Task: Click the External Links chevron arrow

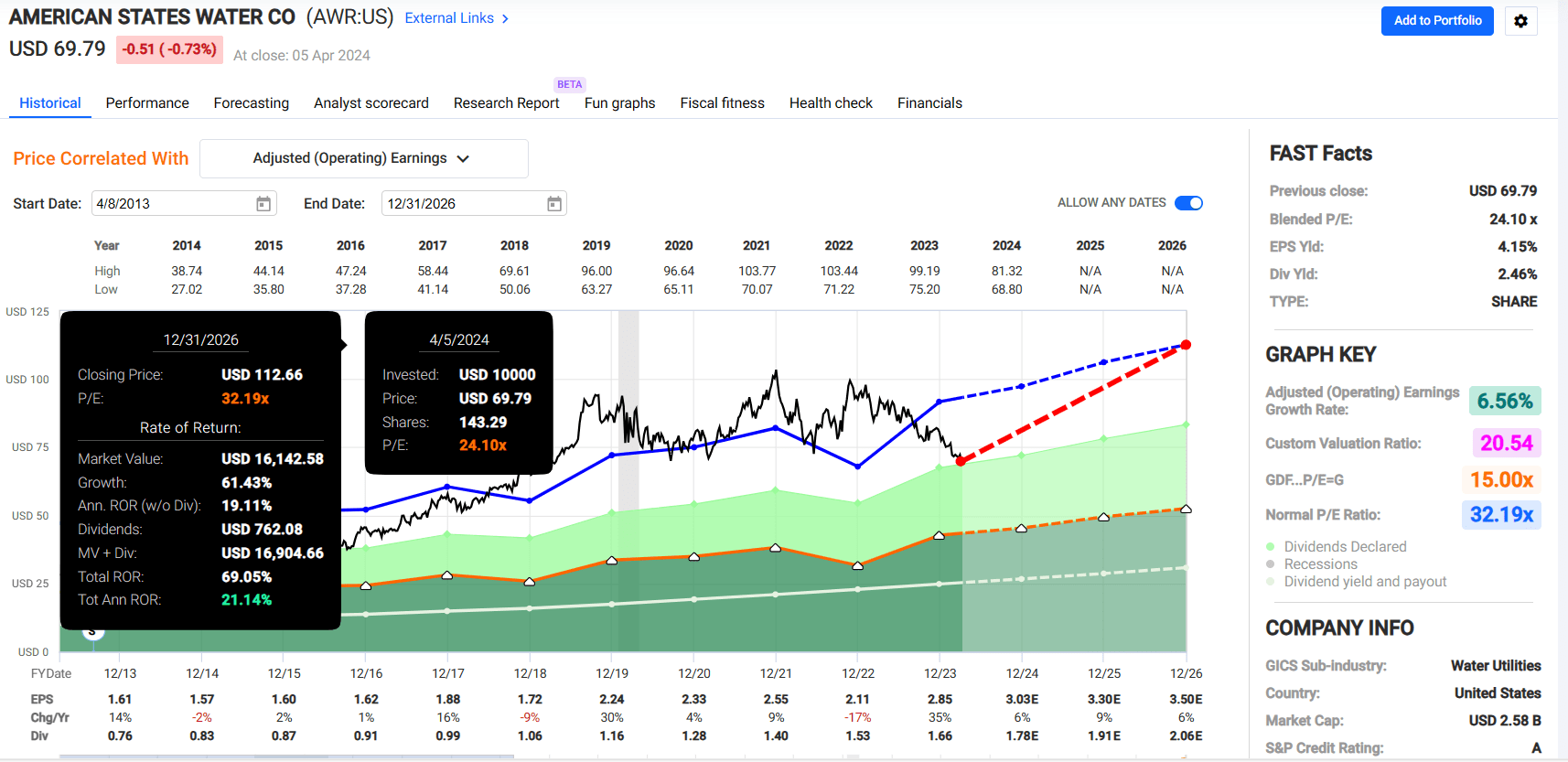Action: (505, 18)
